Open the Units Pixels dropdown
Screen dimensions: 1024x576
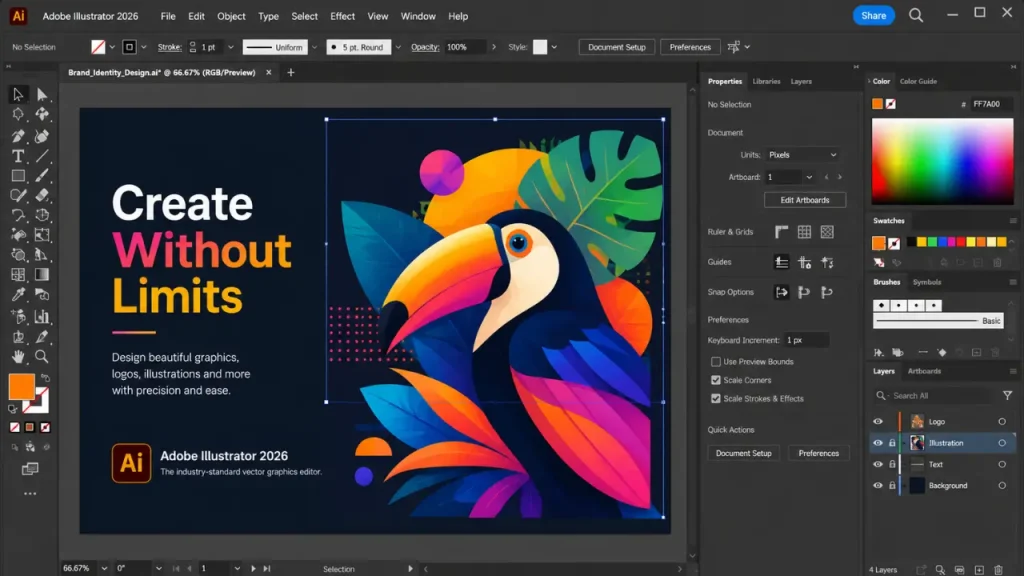coord(802,155)
